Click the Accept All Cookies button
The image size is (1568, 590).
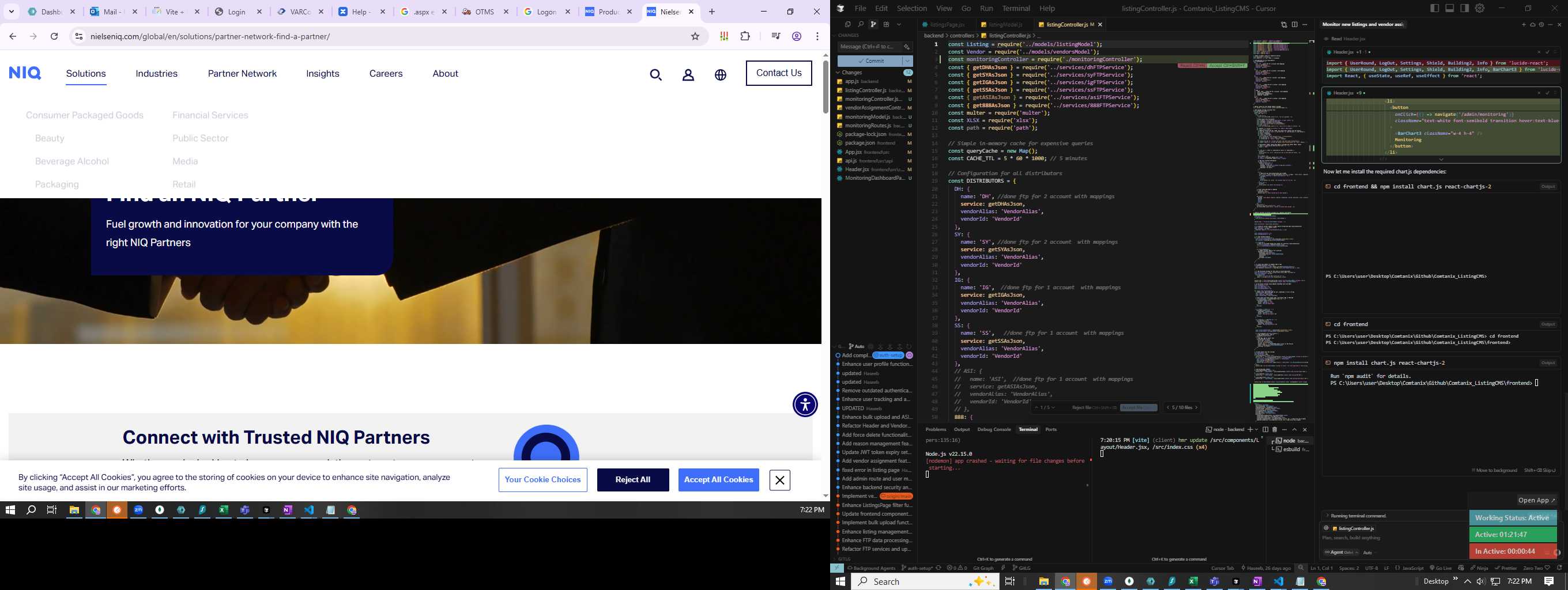719,480
